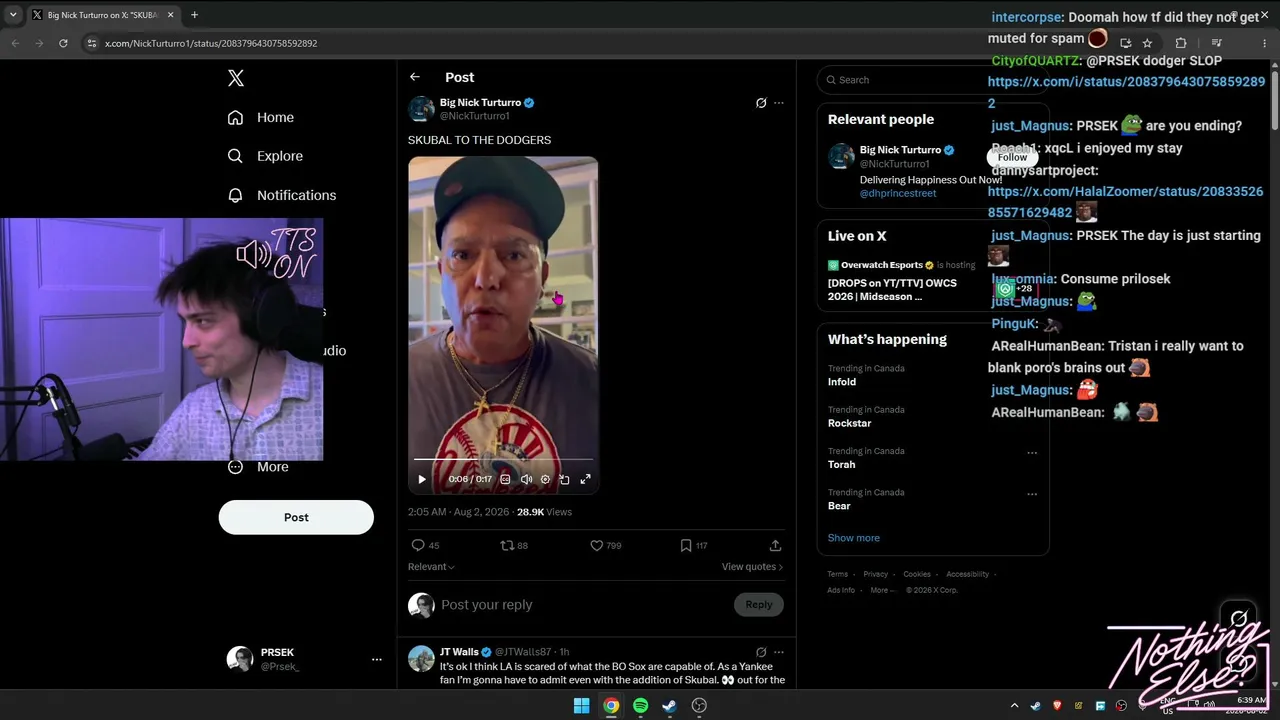Image resolution: width=1280 pixels, height=720 pixels.
Task: Follow Big Nick Turturro in Relevant people
Action: 1012,157
